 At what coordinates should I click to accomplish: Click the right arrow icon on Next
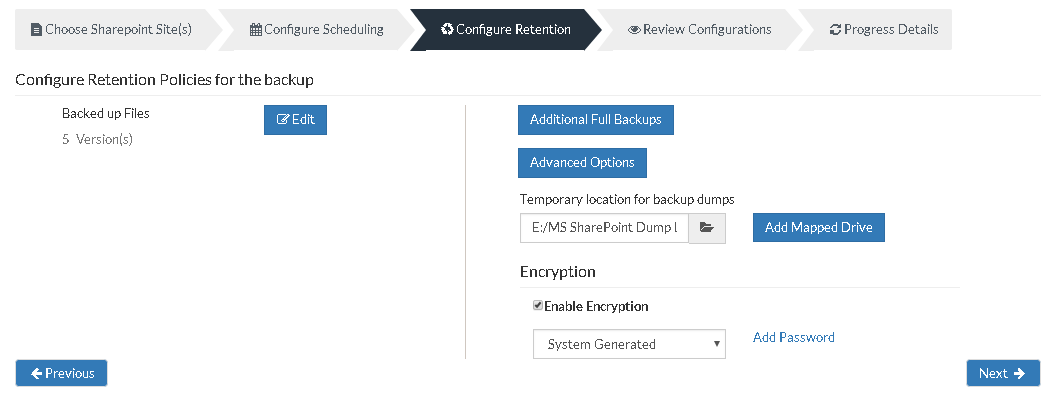pos(1019,373)
